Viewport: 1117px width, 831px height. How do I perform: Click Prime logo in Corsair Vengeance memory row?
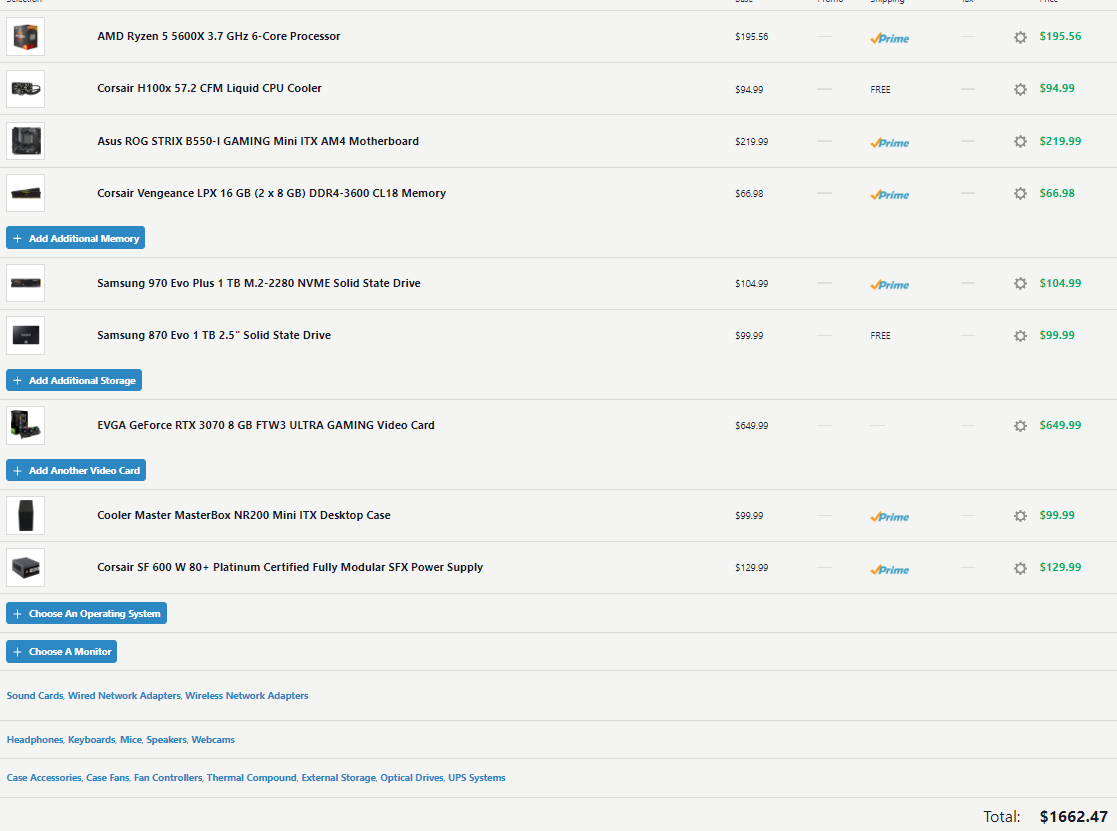tap(889, 195)
